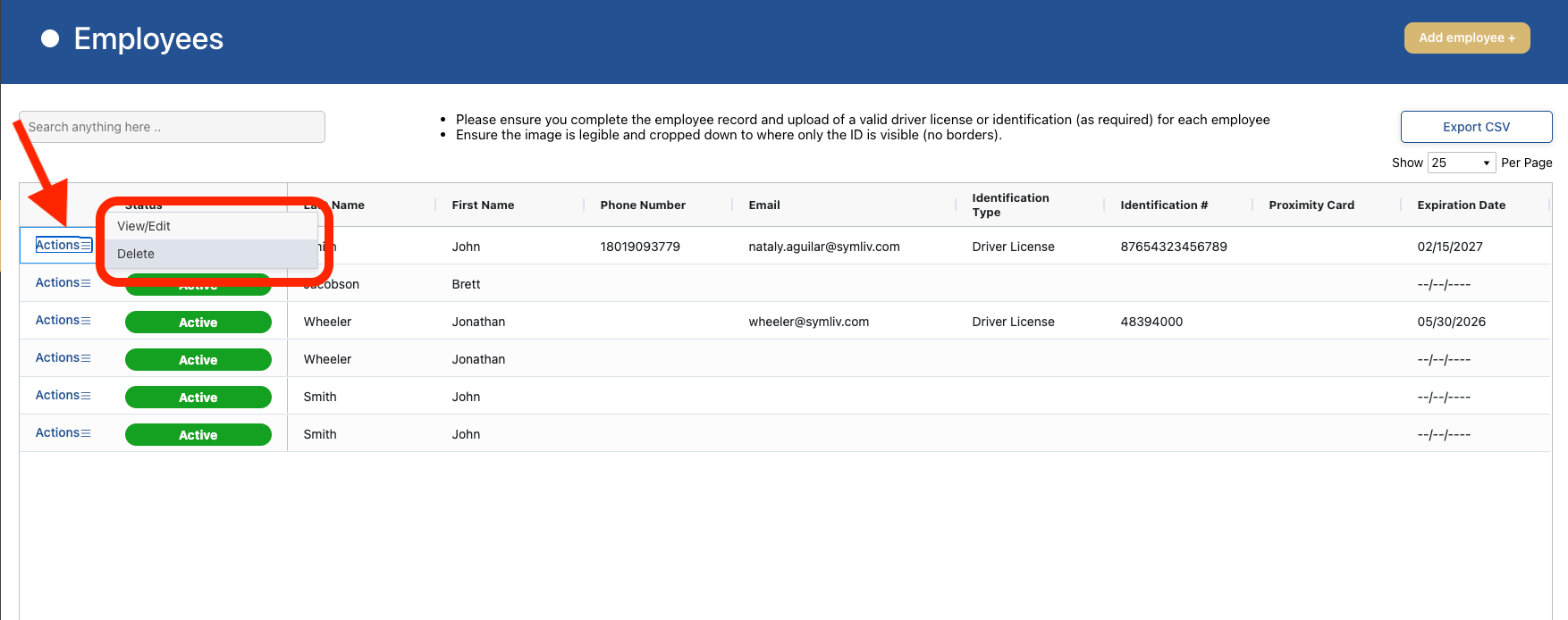
Task: Open Actions menu for Brett Jacobson
Action: point(63,282)
